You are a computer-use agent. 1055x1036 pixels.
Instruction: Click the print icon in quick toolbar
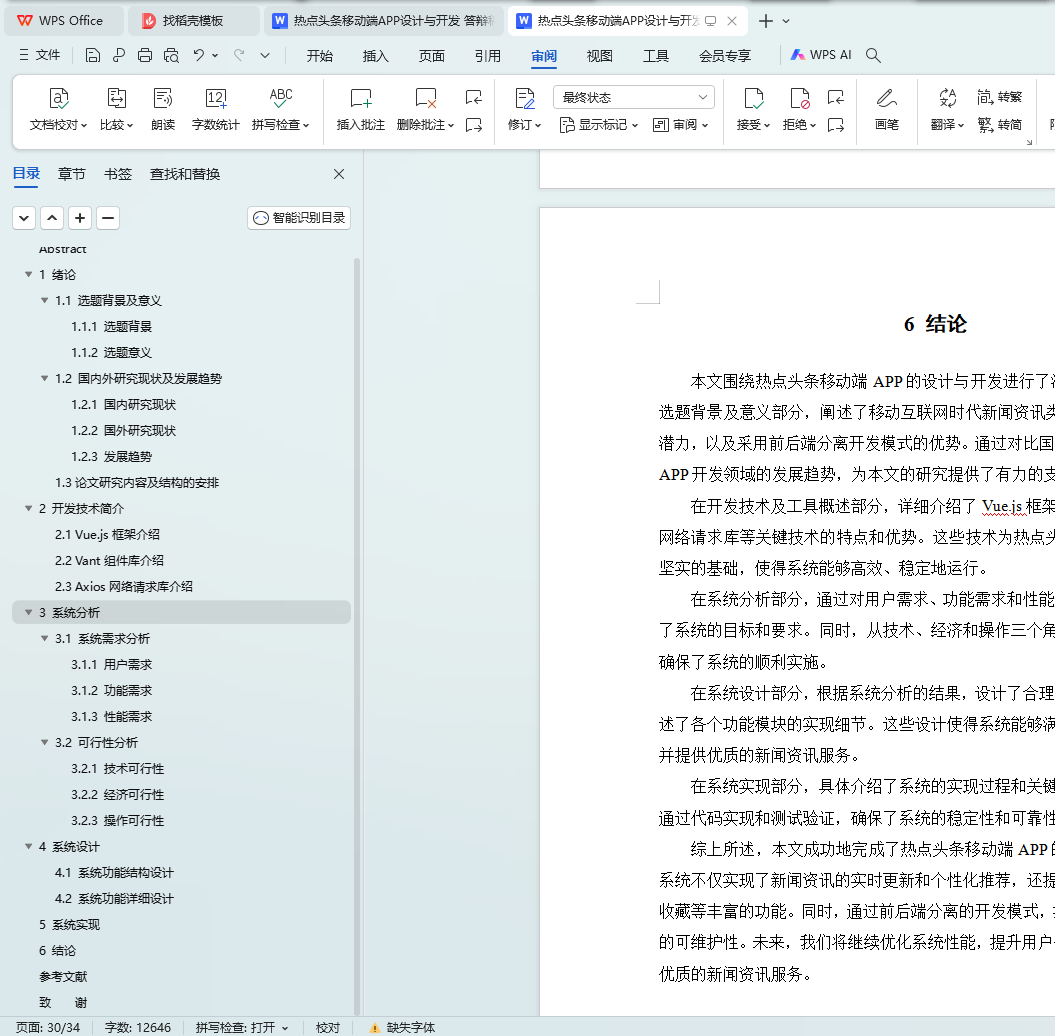click(x=145, y=55)
